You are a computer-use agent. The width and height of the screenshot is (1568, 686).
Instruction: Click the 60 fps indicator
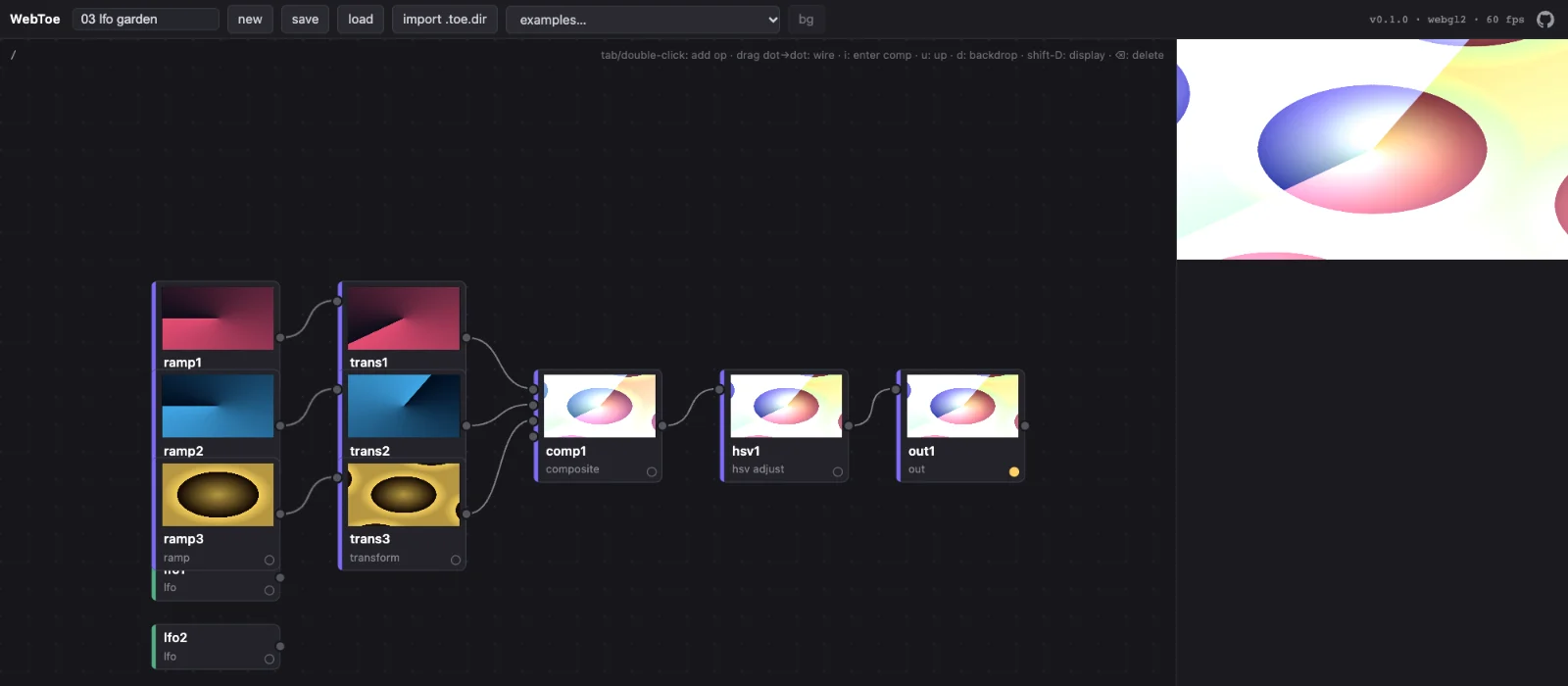point(1505,20)
